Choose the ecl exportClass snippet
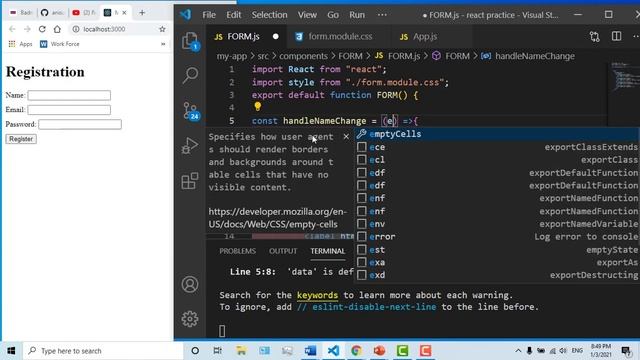This screenshot has width=640, height=360. (497, 160)
